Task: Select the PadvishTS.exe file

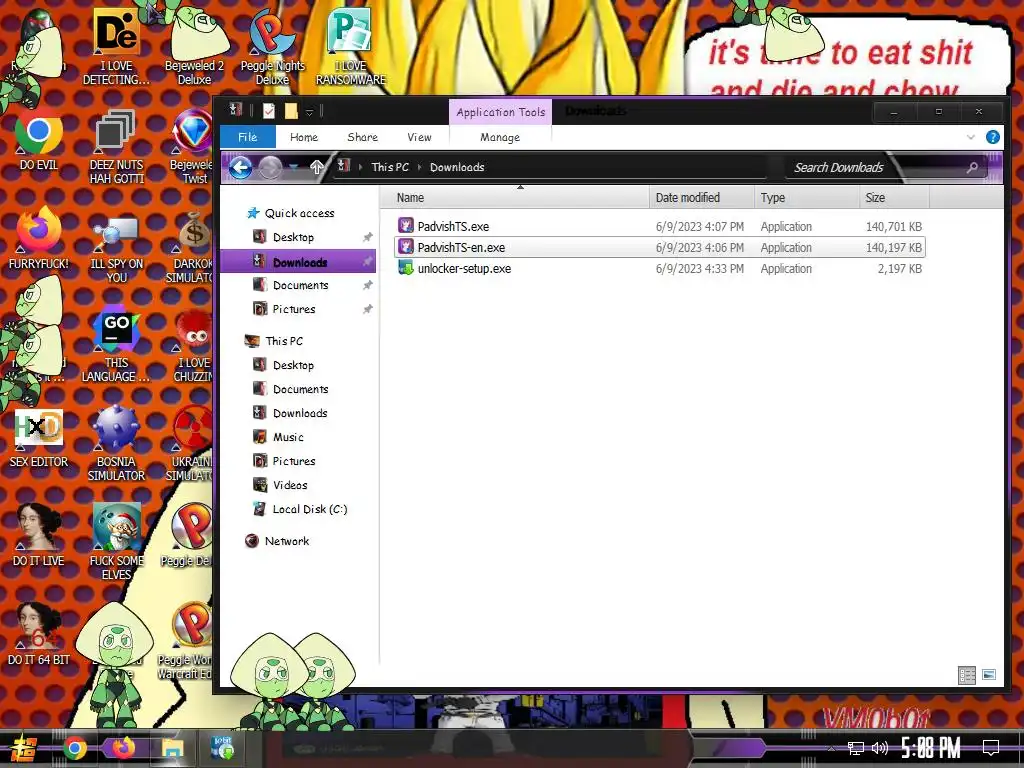Action: [453, 227]
